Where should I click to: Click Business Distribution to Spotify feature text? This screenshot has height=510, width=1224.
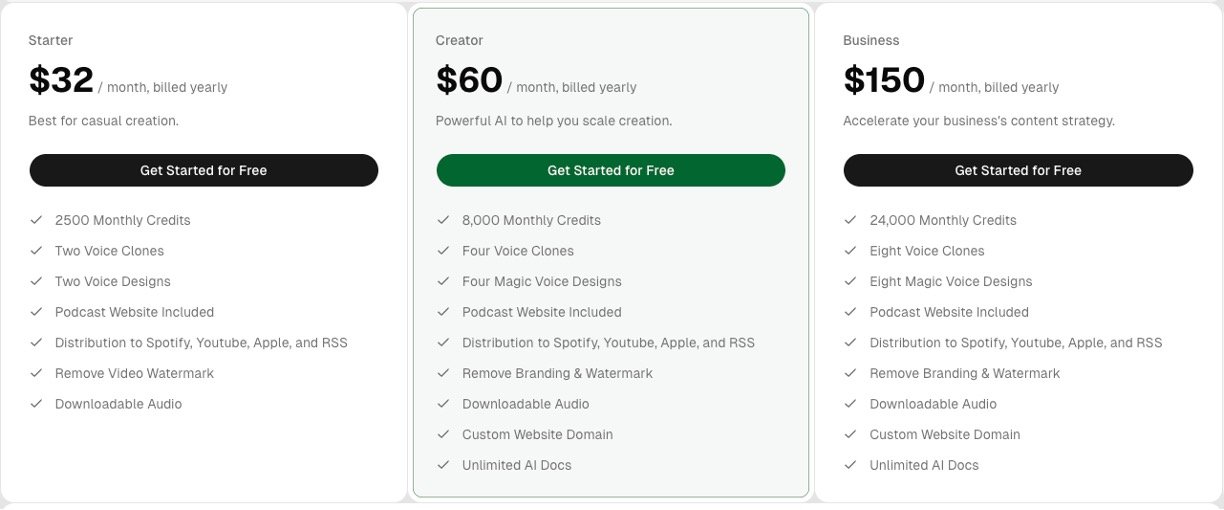coord(1015,343)
